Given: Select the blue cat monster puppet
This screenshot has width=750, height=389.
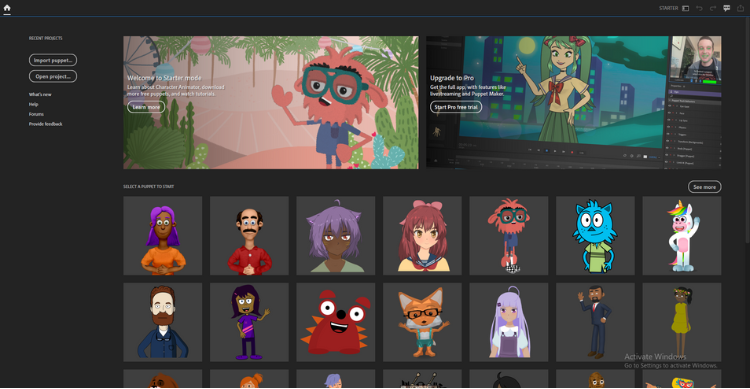Looking at the screenshot, I should [x=595, y=236].
